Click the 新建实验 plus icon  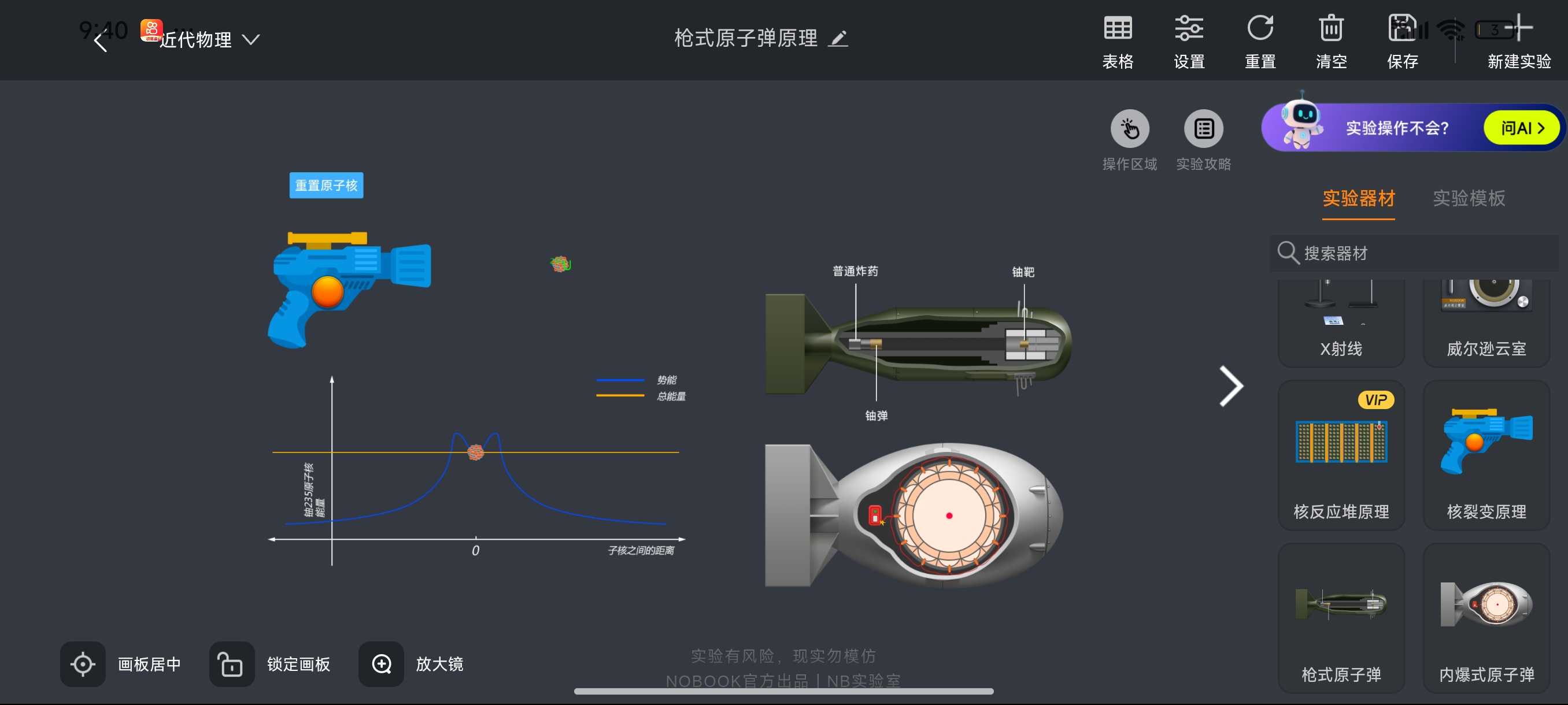[1519, 28]
